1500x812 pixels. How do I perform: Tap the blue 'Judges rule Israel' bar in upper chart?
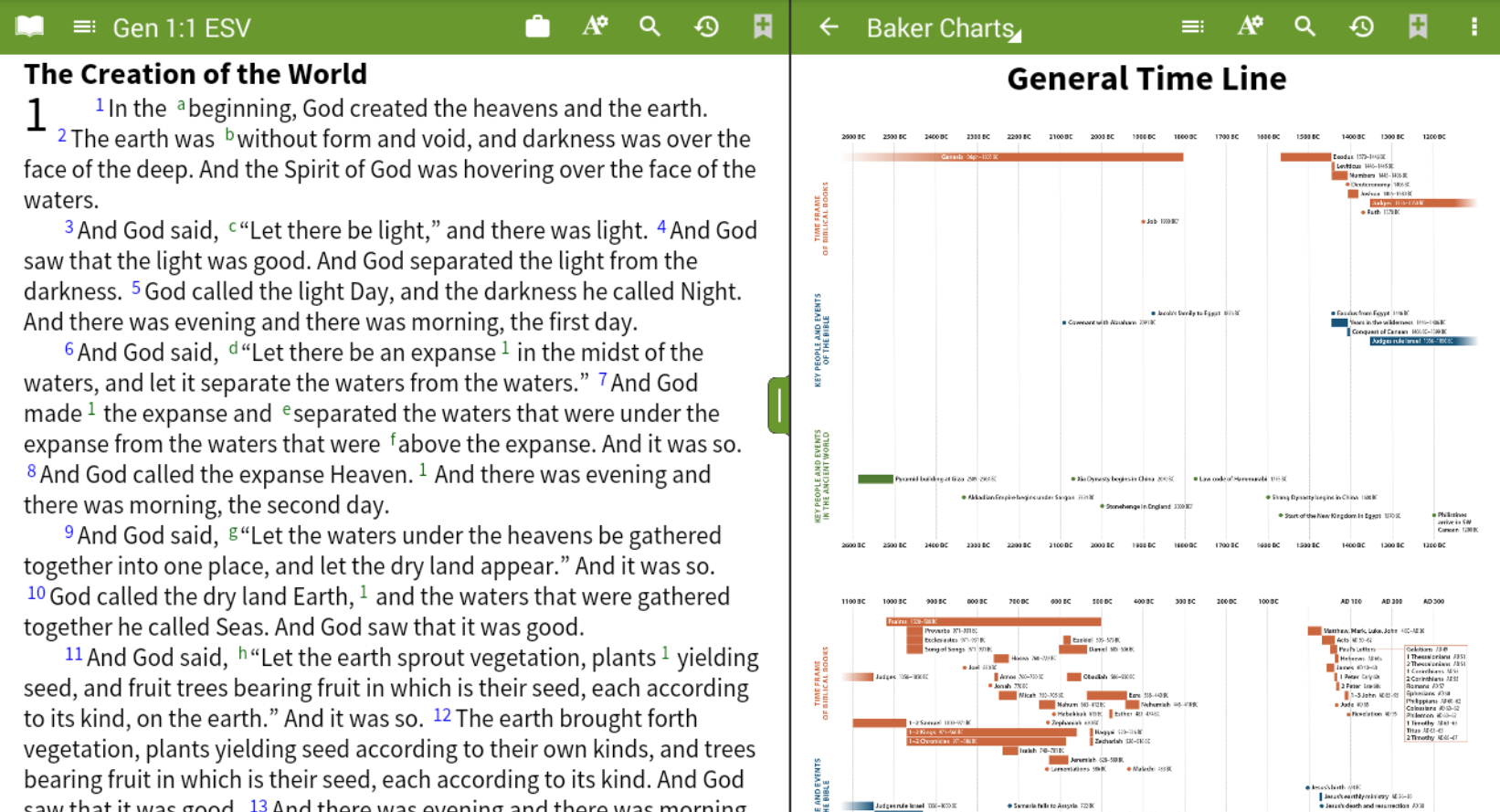point(1423,341)
